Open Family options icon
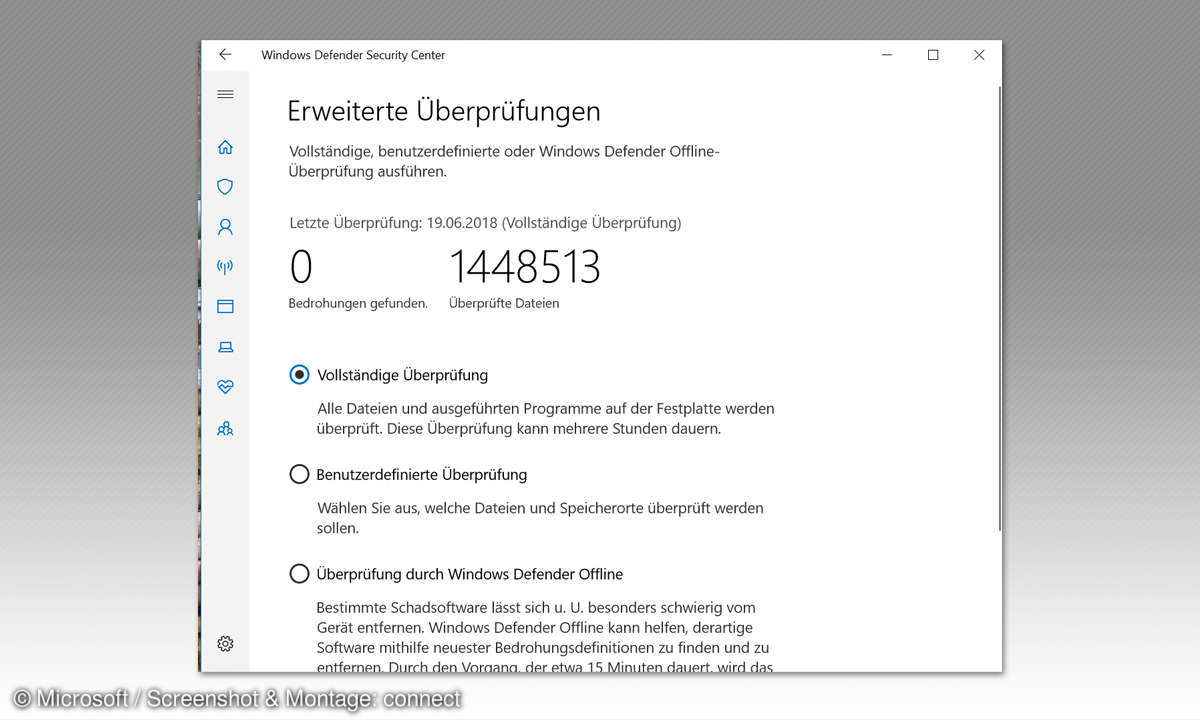The image size is (1200, 720). click(x=225, y=428)
